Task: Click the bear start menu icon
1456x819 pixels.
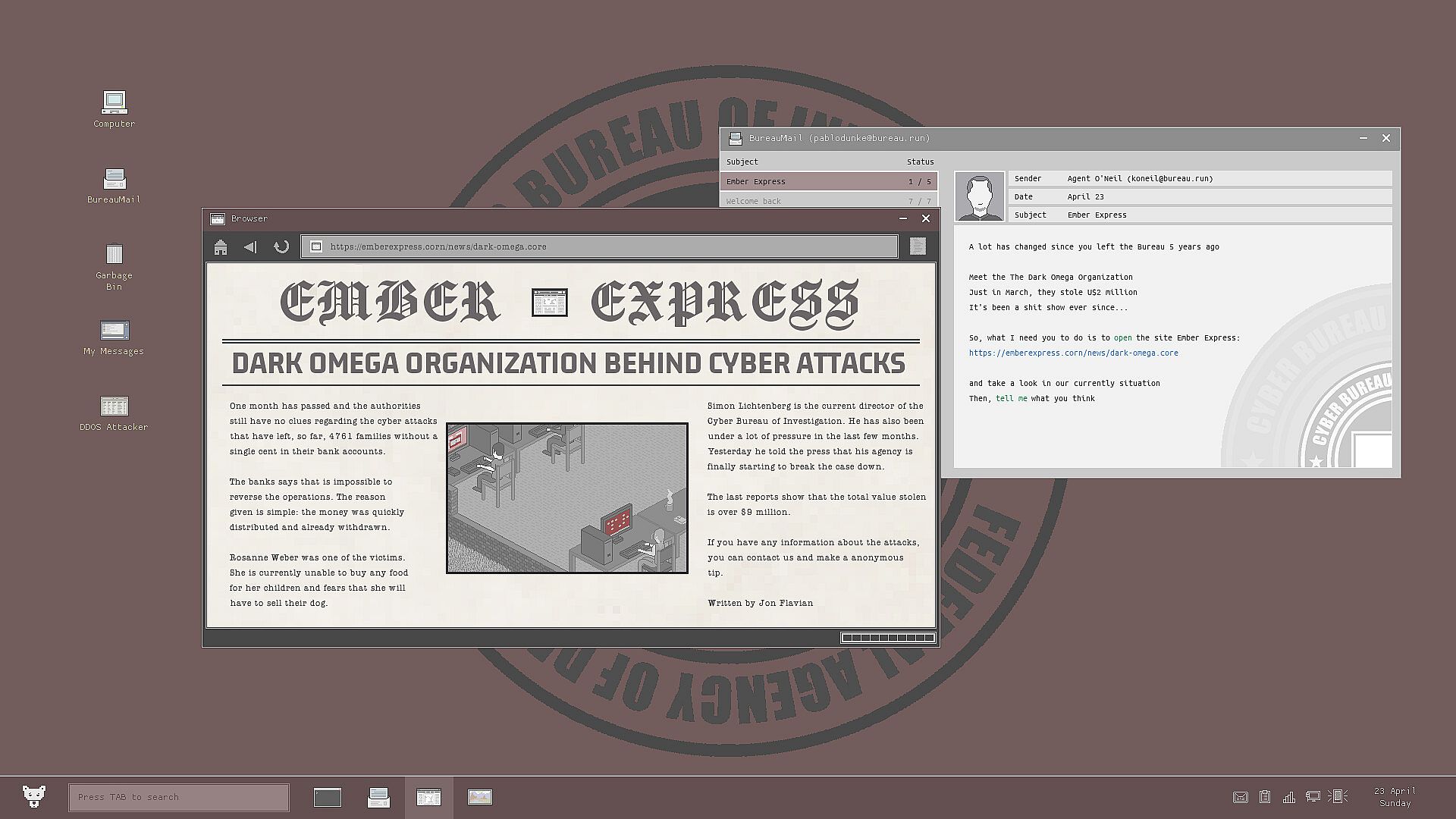Action: (x=34, y=796)
